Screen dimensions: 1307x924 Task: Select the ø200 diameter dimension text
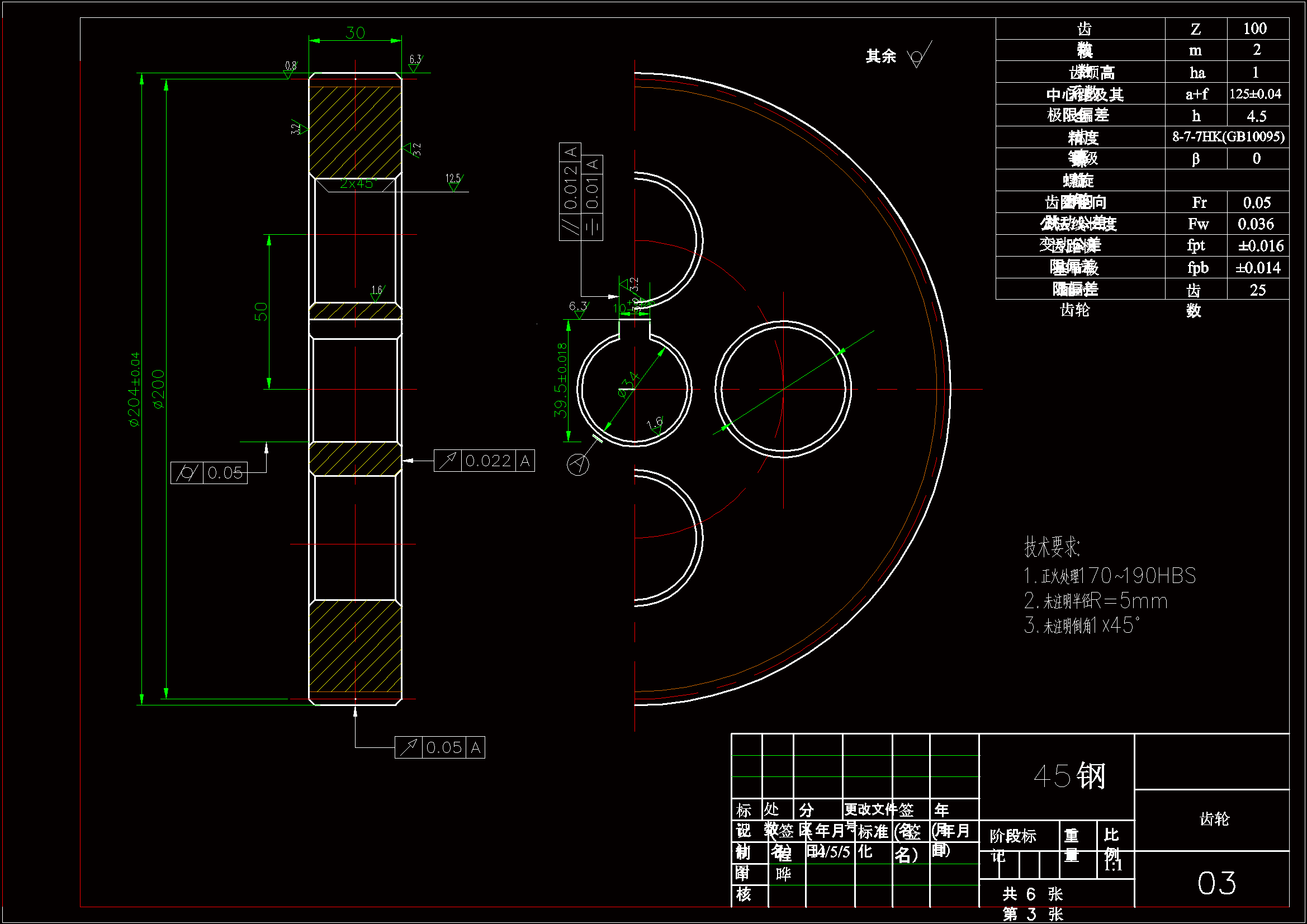159,389
